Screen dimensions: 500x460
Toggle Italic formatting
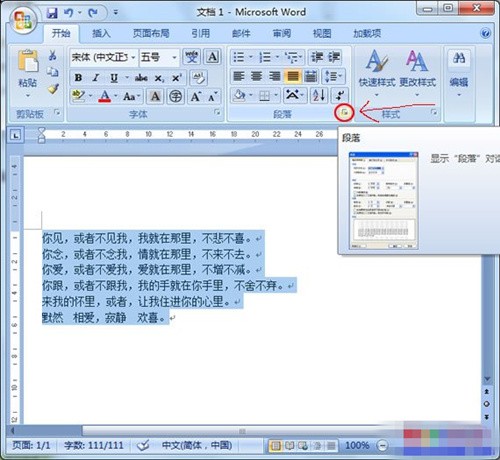(x=96, y=78)
